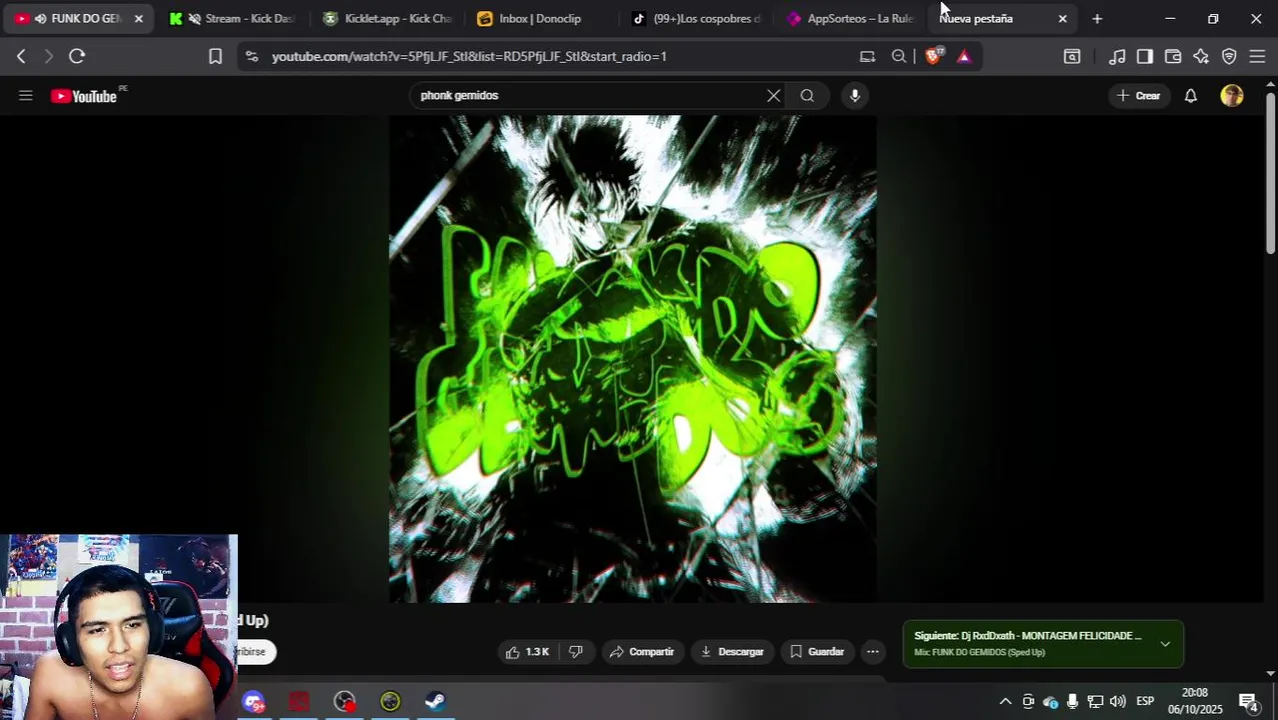Viewport: 1278px width, 720px height.
Task: Click the address bar URL
Action: [469, 57]
